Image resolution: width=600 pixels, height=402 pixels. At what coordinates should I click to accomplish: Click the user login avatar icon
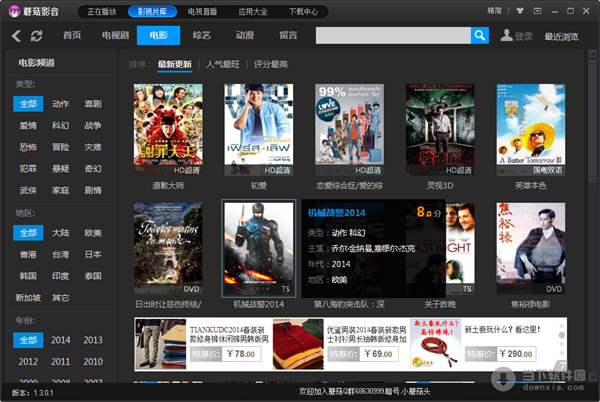[x=506, y=36]
